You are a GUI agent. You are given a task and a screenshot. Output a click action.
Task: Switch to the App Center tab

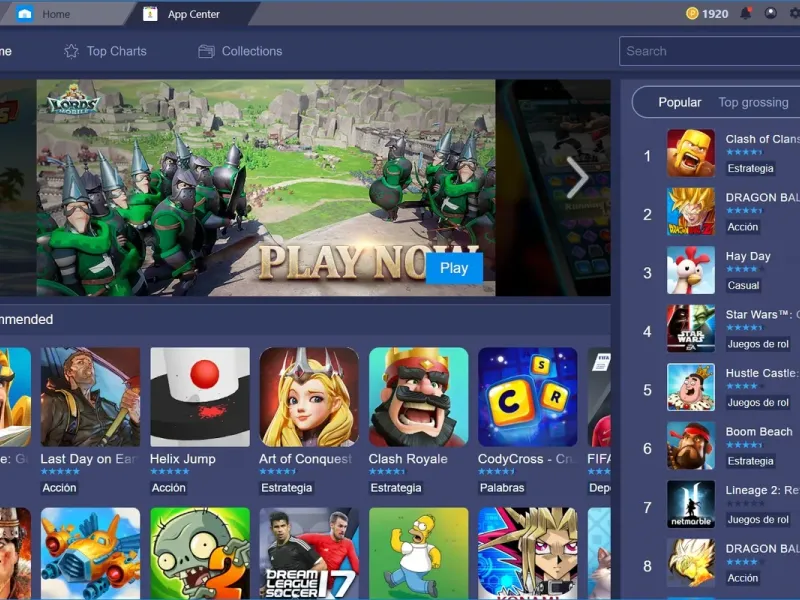click(194, 14)
